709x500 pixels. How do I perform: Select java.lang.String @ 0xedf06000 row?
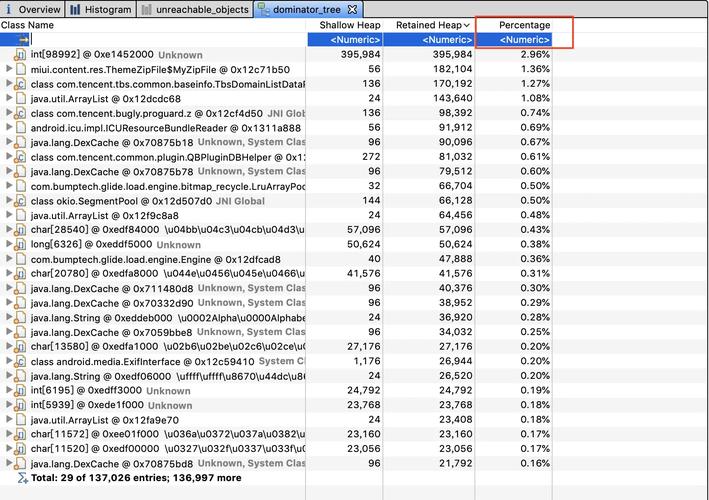276,376
